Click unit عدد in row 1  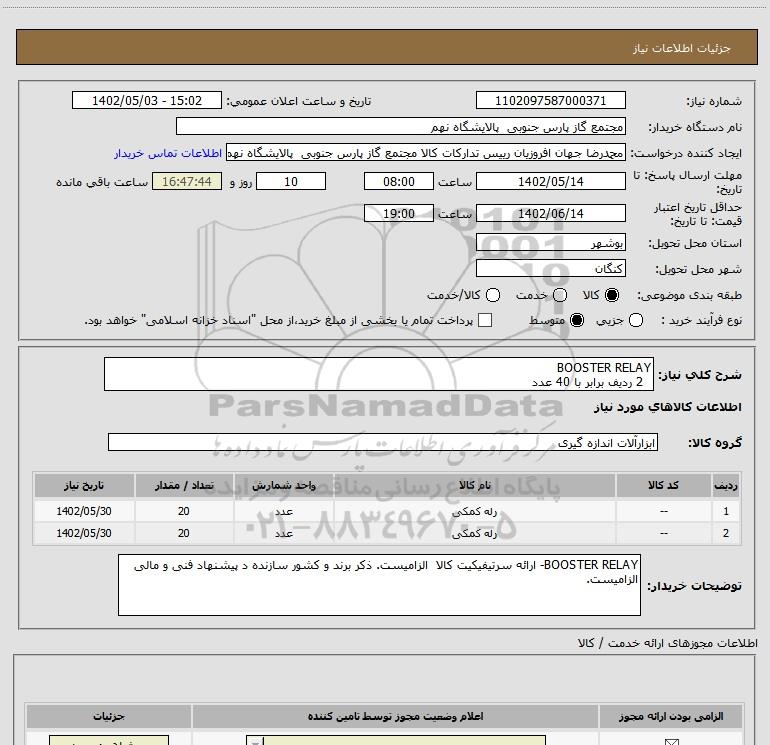click(x=284, y=511)
